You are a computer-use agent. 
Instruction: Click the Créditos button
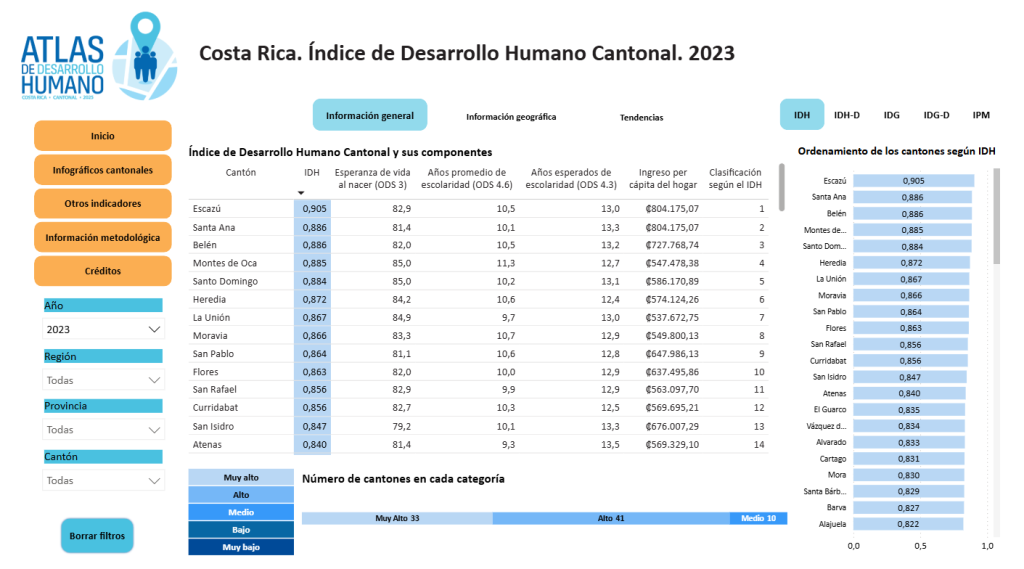click(103, 271)
